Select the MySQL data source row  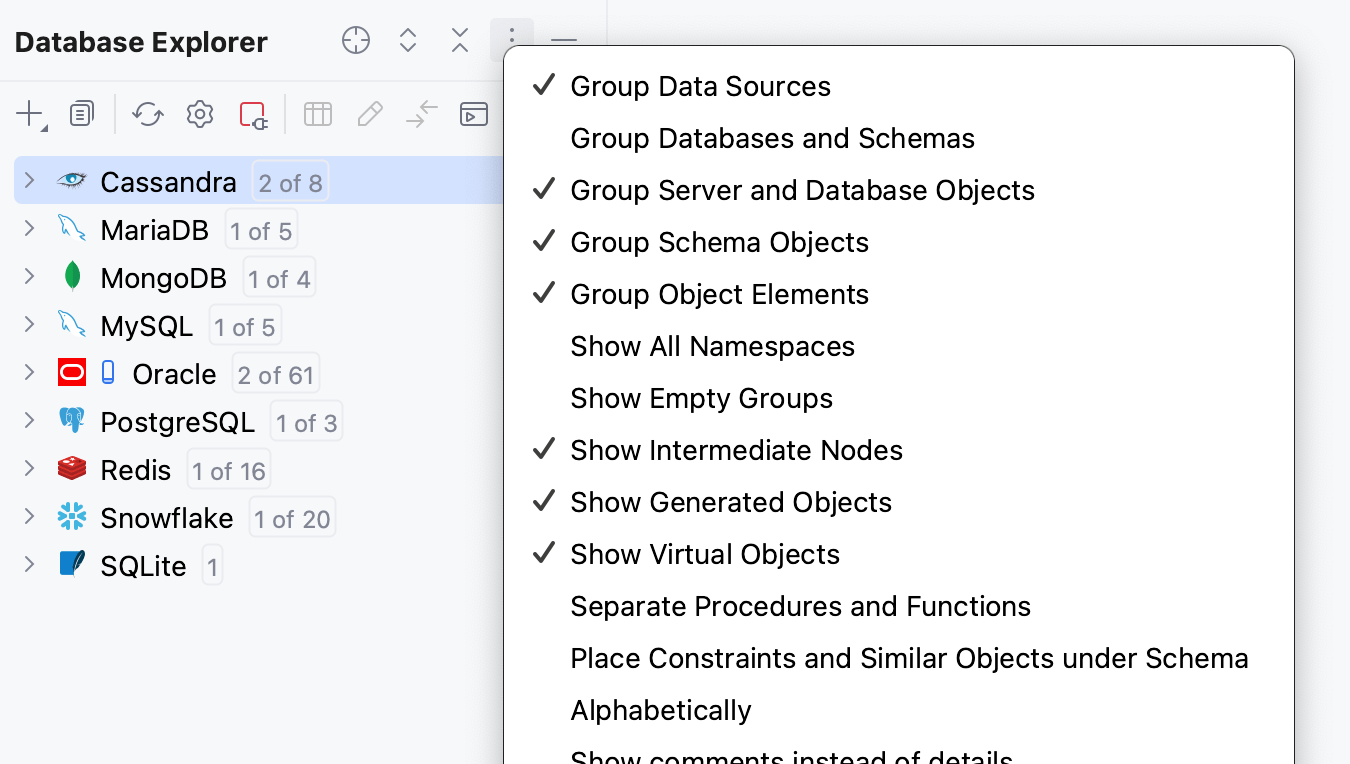coord(259,325)
